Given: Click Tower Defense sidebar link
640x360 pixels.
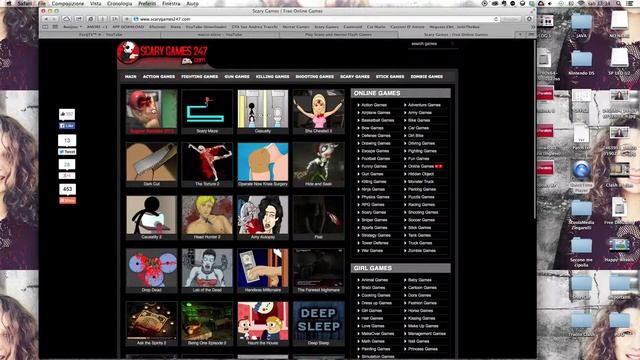Looking at the screenshot, I should pos(375,243).
